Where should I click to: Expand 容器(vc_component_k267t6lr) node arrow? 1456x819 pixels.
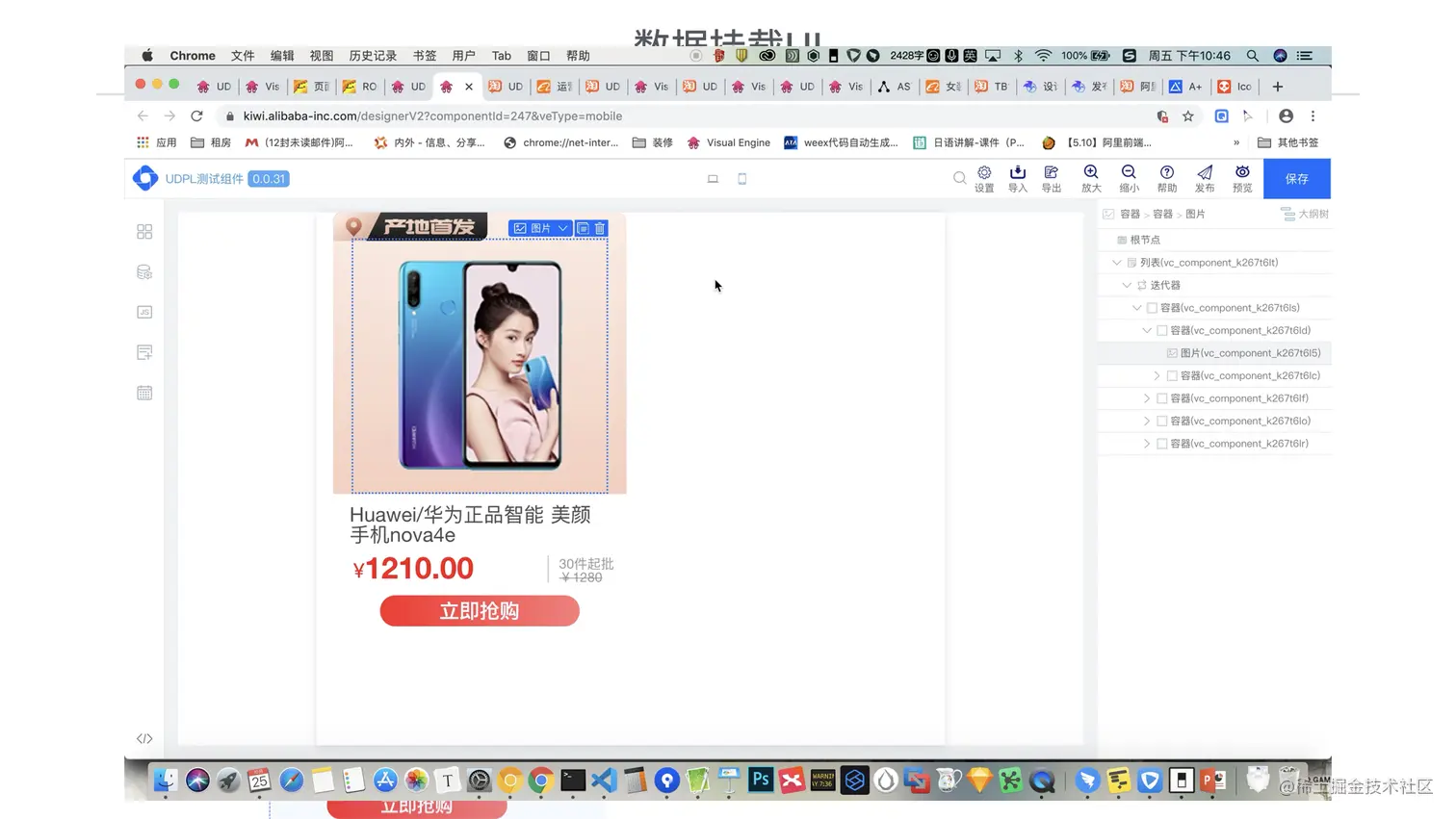(x=1147, y=444)
